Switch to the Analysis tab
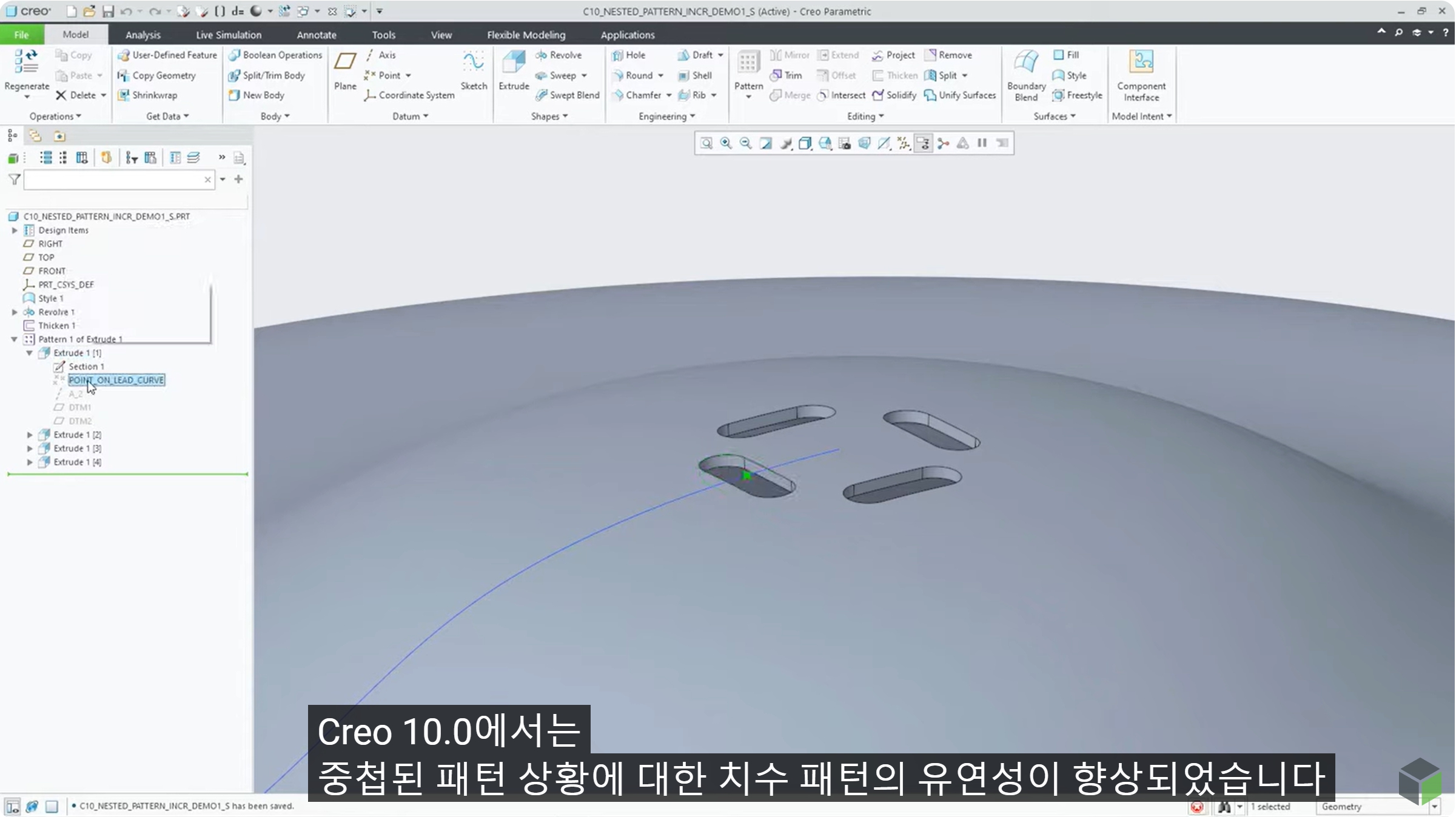Image resolution: width=1456 pixels, height=817 pixels. tap(143, 35)
